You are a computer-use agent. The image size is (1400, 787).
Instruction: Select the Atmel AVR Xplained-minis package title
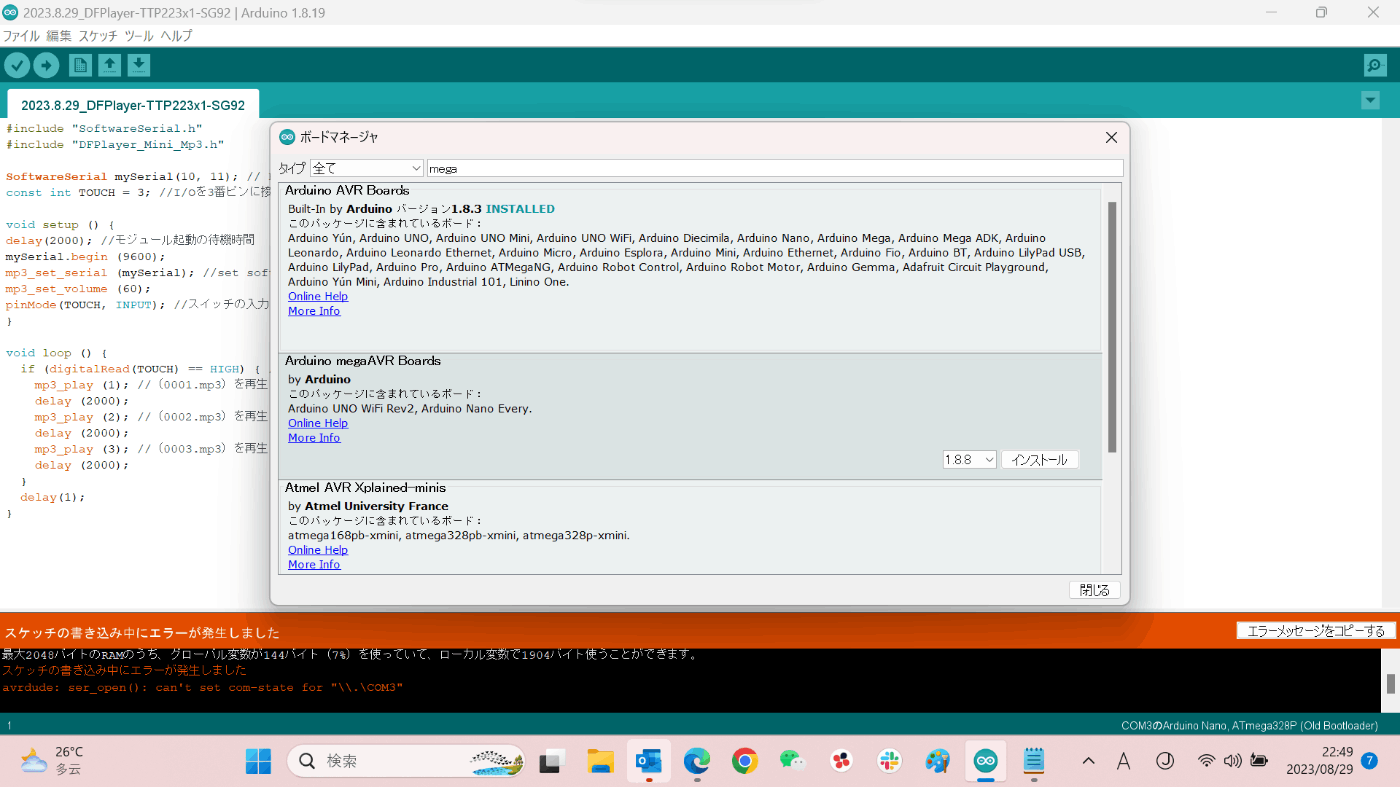[365, 487]
